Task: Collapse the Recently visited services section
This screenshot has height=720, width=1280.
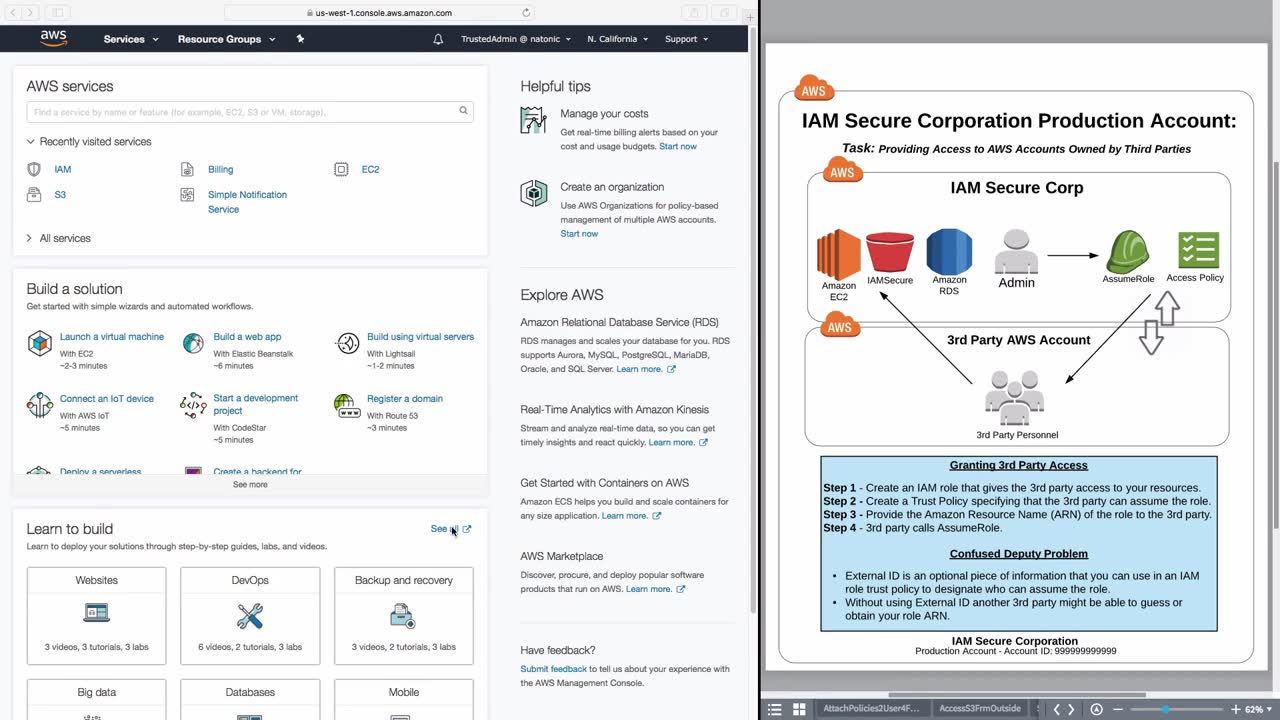Action: [89, 142]
